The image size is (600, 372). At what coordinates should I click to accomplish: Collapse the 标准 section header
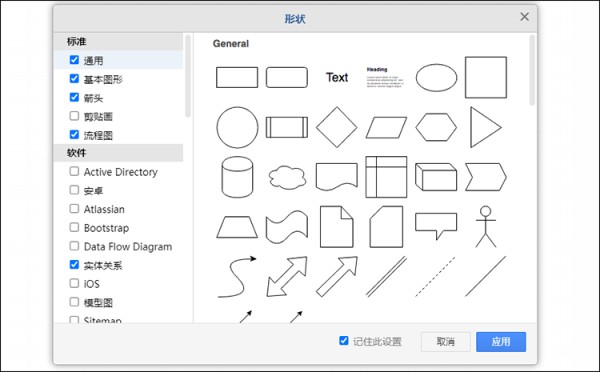[118, 41]
